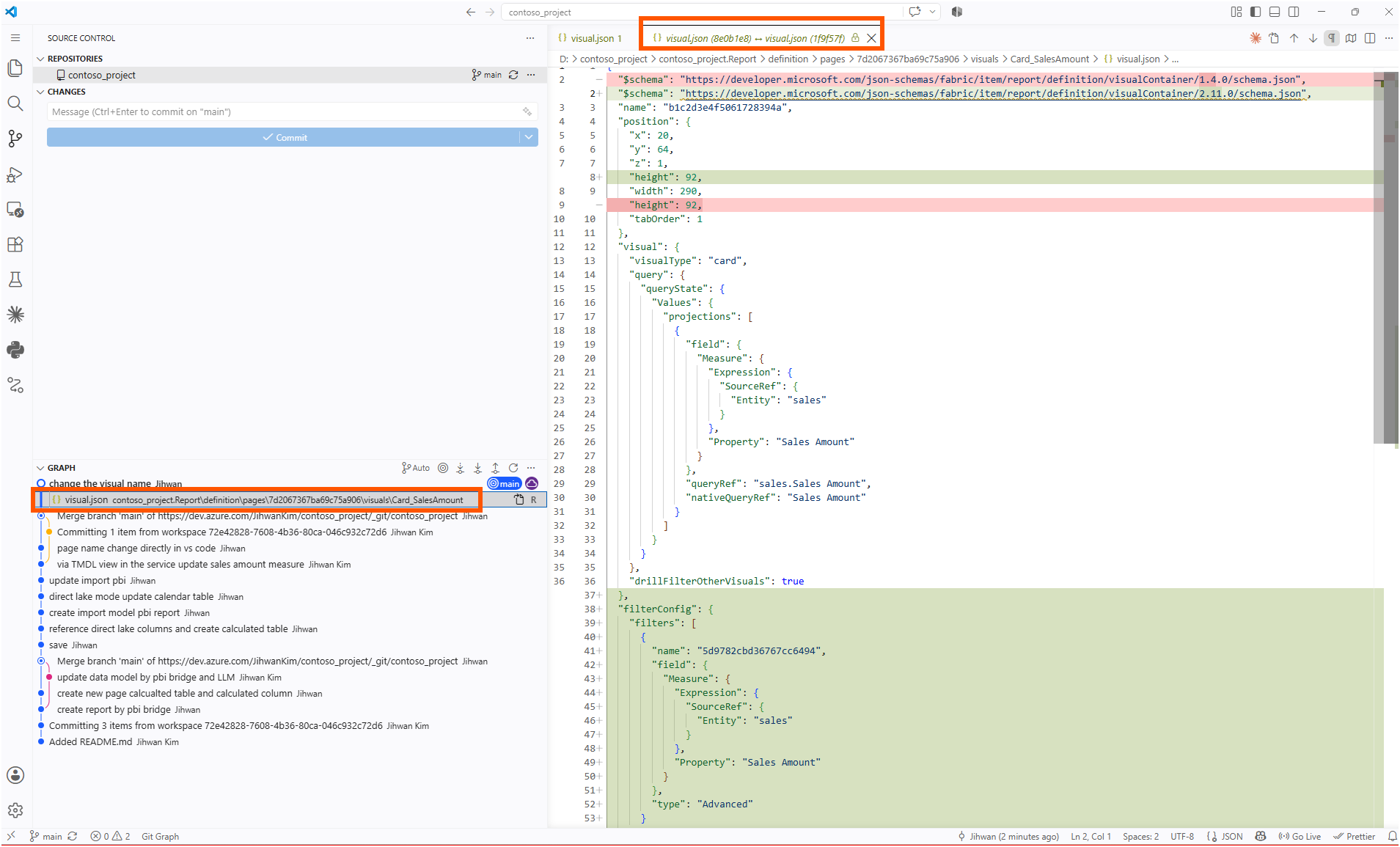The image size is (1400, 847).
Task: Toggle secondary side bar visibility
Action: click(1294, 12)
